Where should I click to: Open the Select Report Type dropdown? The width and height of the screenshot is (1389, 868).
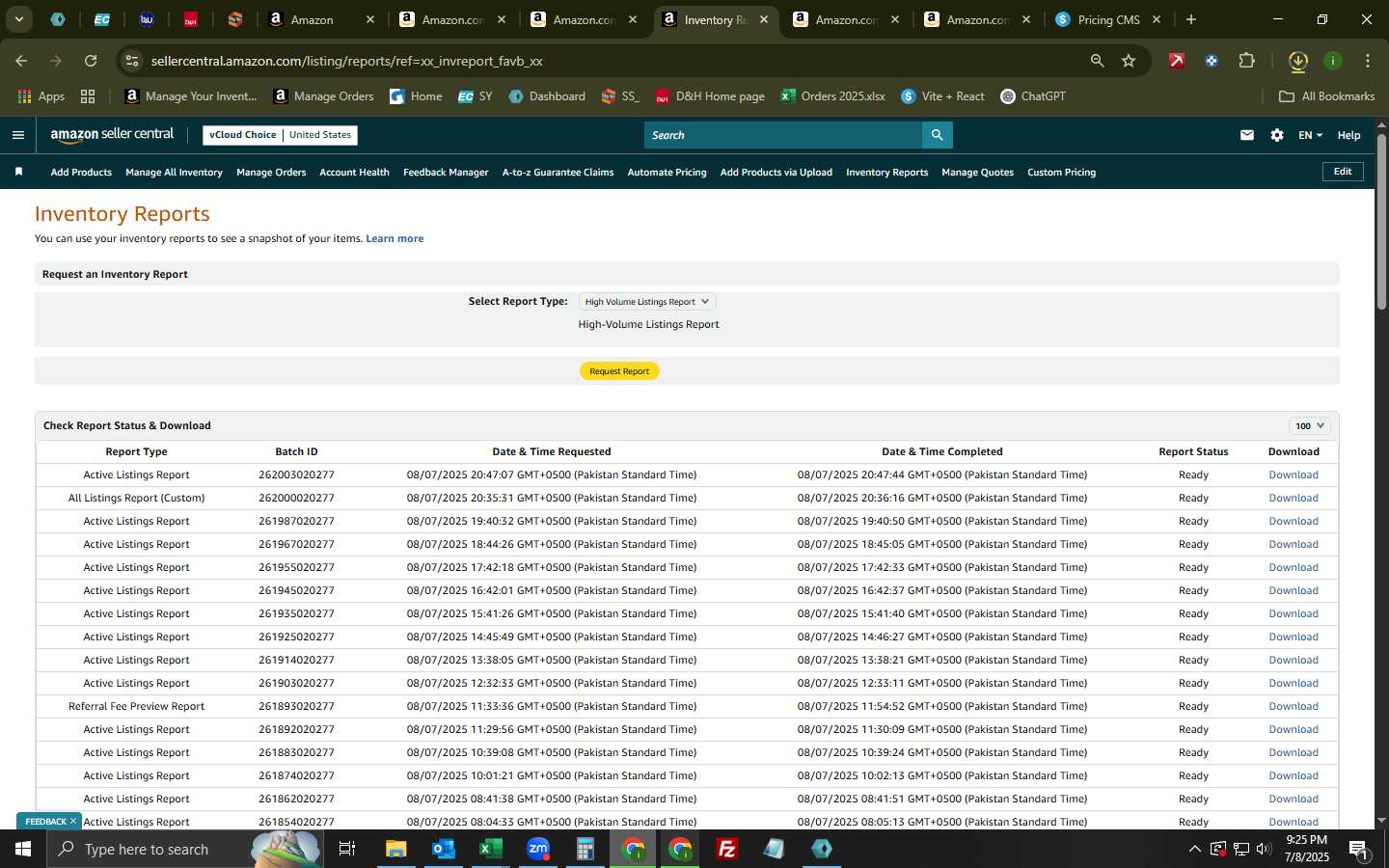pyautogui.click(x=647, y=302)
